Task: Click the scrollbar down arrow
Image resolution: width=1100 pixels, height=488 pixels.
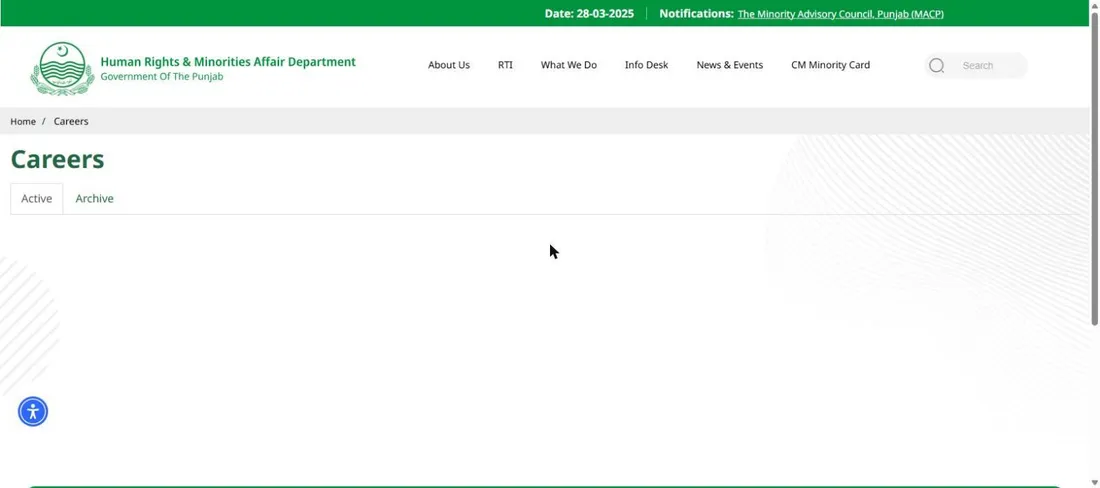Action: click(1094, 482)
